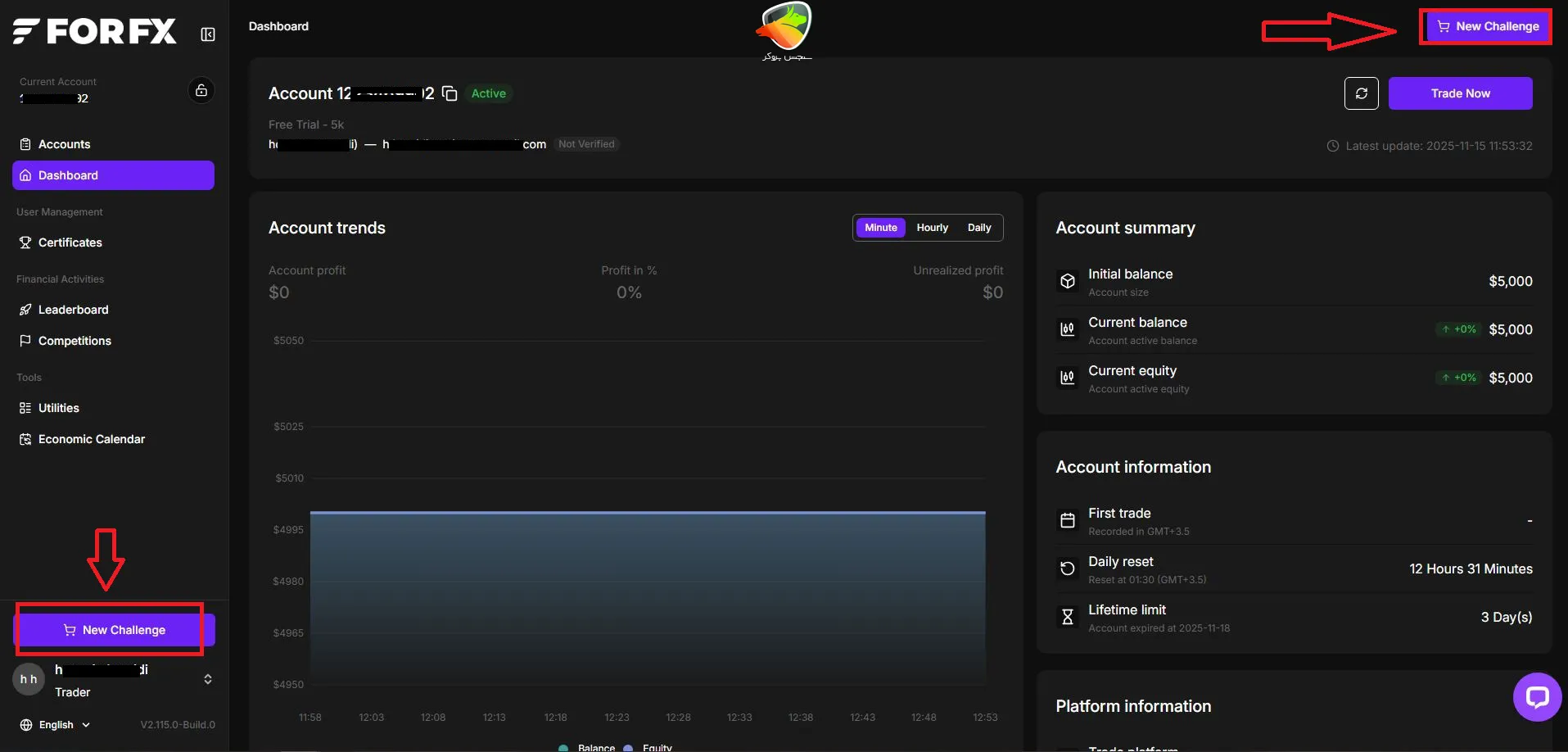The width and height of the screenshot is (1568, 752).
Task: Open the Competitions section
Action: pos(75,341)
